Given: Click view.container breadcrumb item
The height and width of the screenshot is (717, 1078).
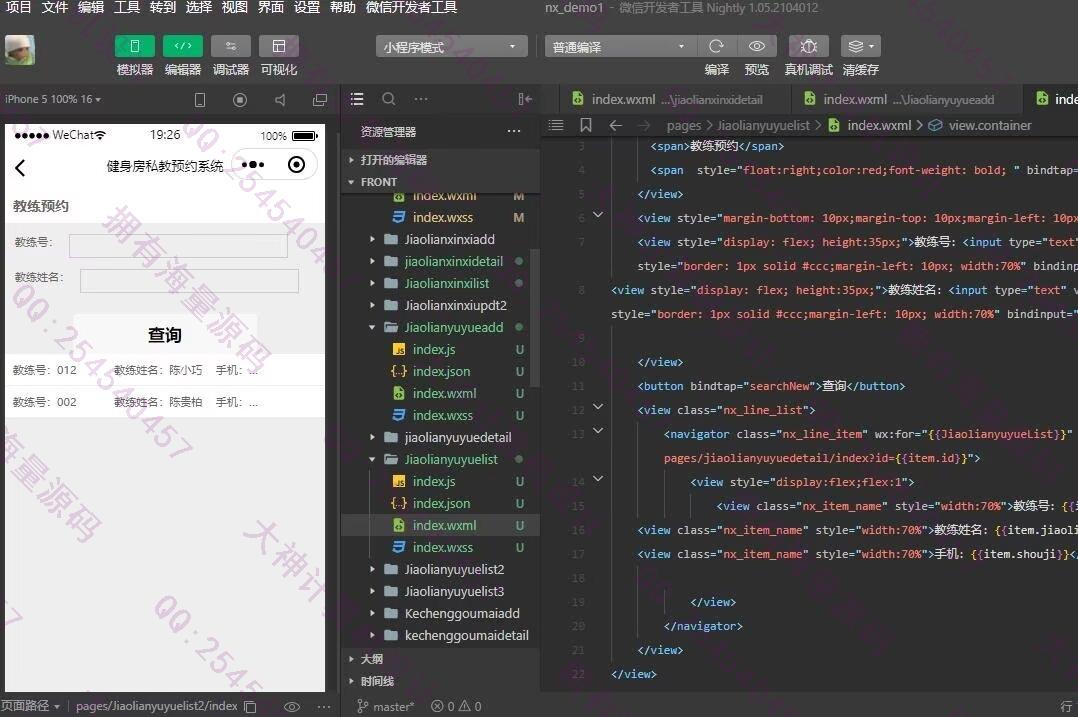Looking at the screenshot, I should [989, 125].
